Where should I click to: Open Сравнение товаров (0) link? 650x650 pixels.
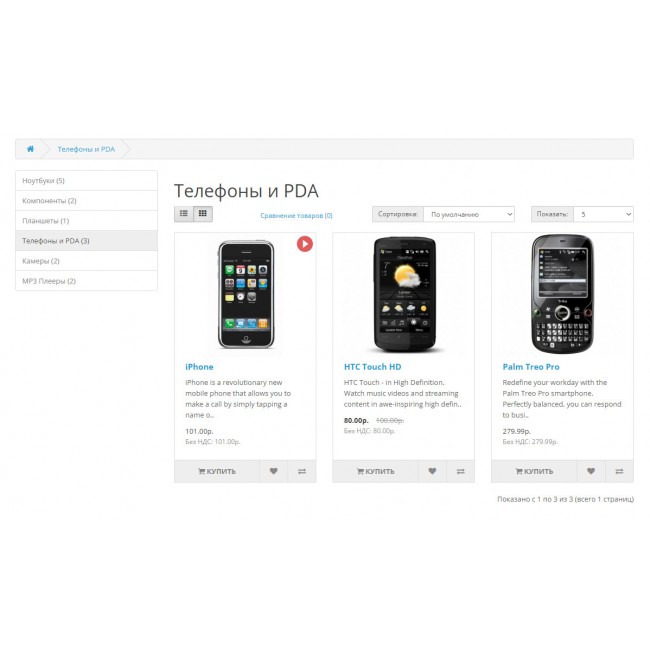point(296,216)
